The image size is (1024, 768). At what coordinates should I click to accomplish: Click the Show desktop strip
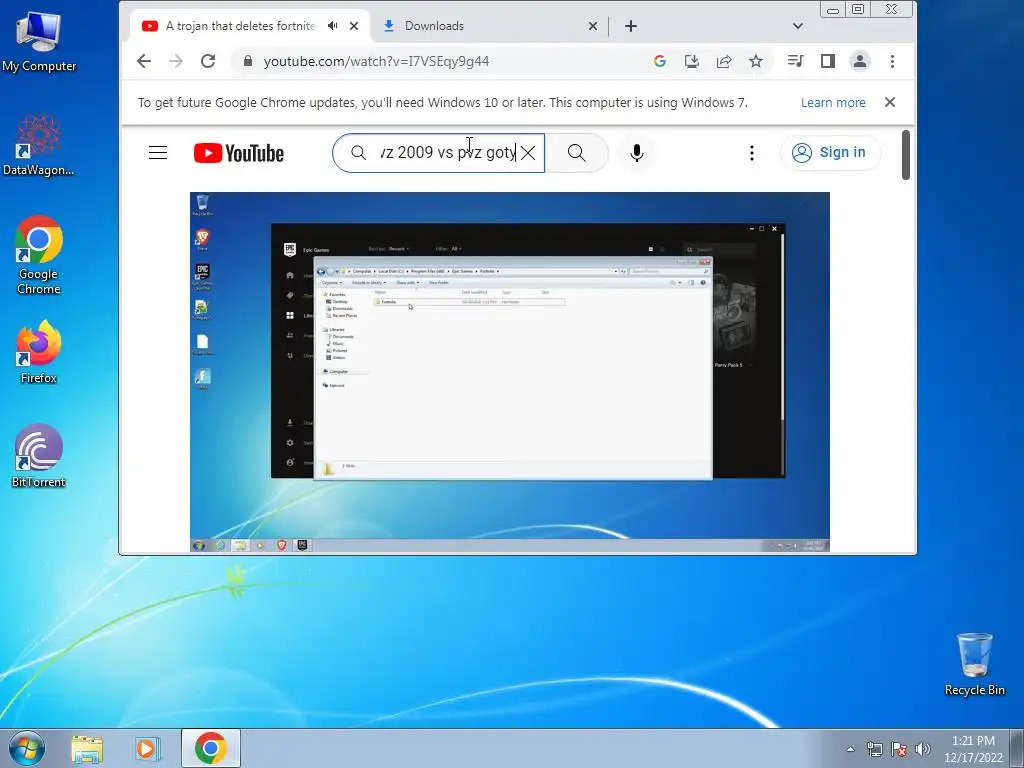coord(1017,748)
